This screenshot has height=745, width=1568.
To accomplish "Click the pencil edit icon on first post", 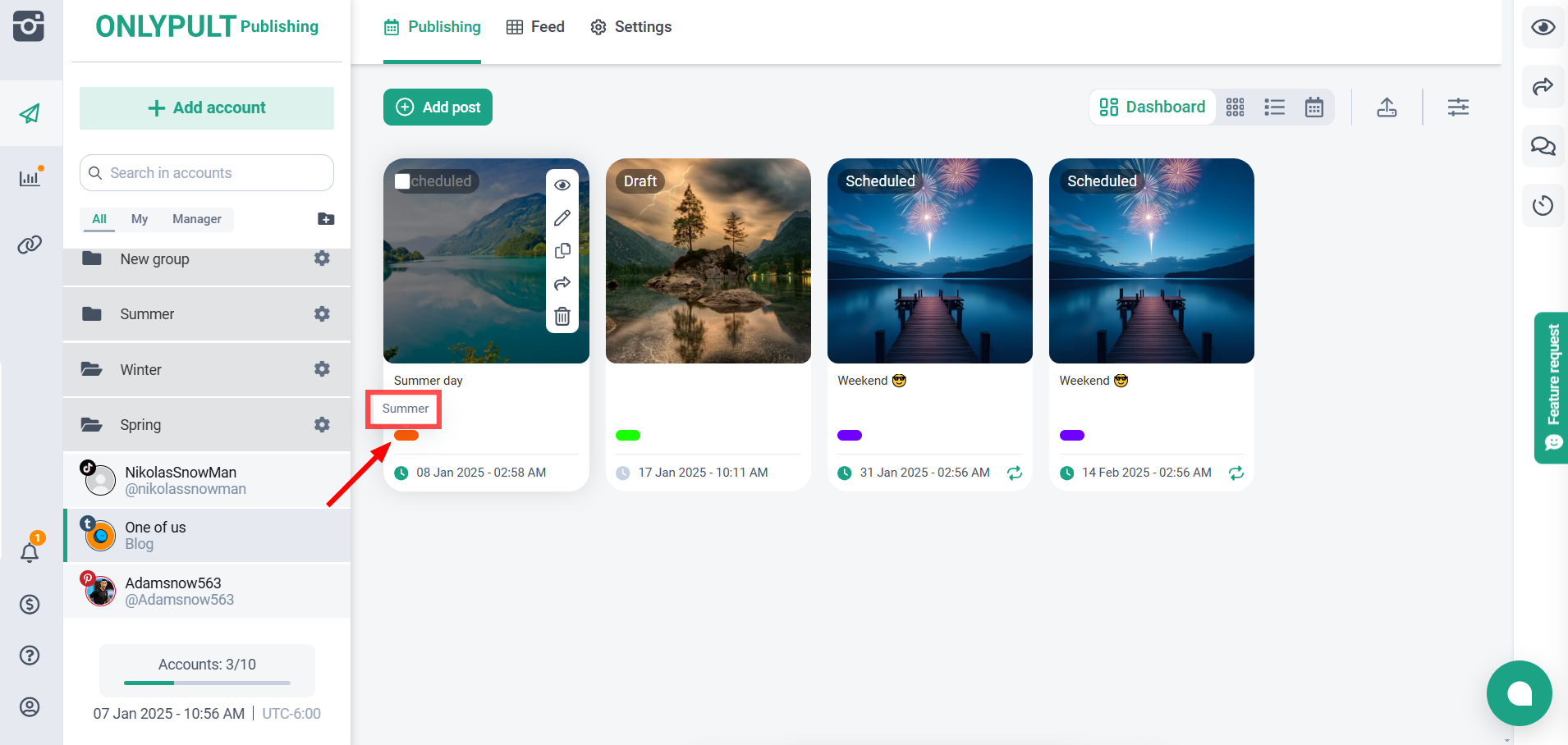I will pyautogui.click(x=562, y=218).
